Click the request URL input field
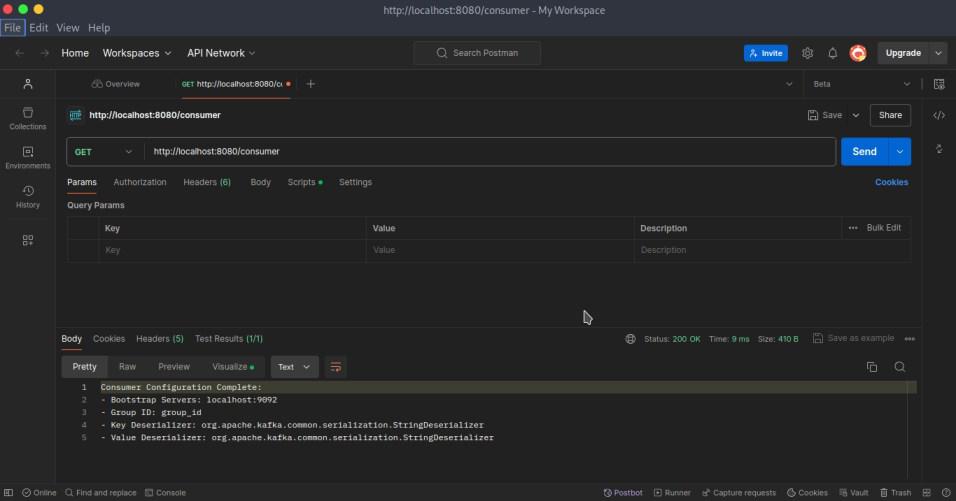 tap(490, 152)
